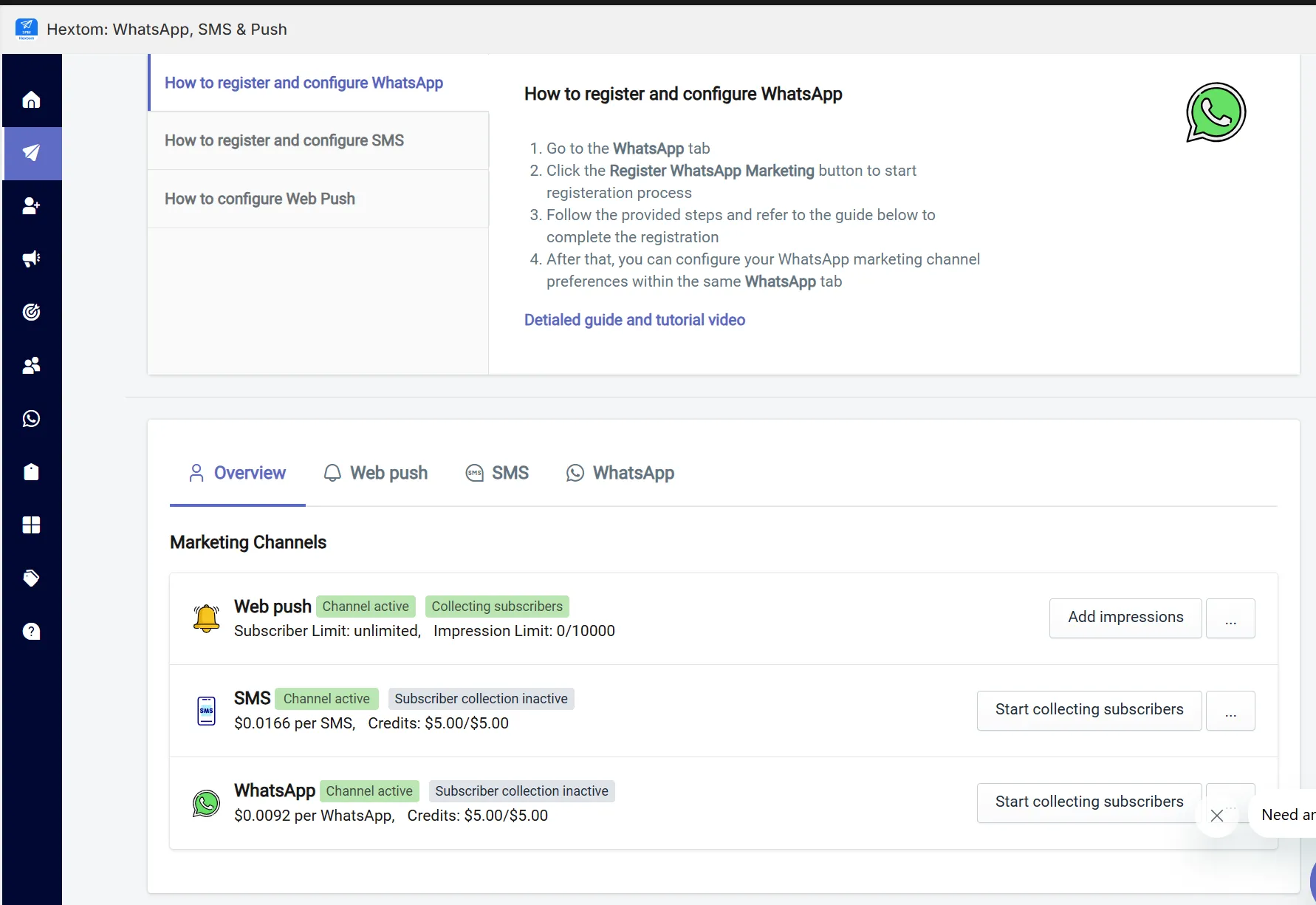The height and width of the screenshot is (905, 1316).
Task: Open the Home icon in the sidebar
Action: click(x=31, y=100)
